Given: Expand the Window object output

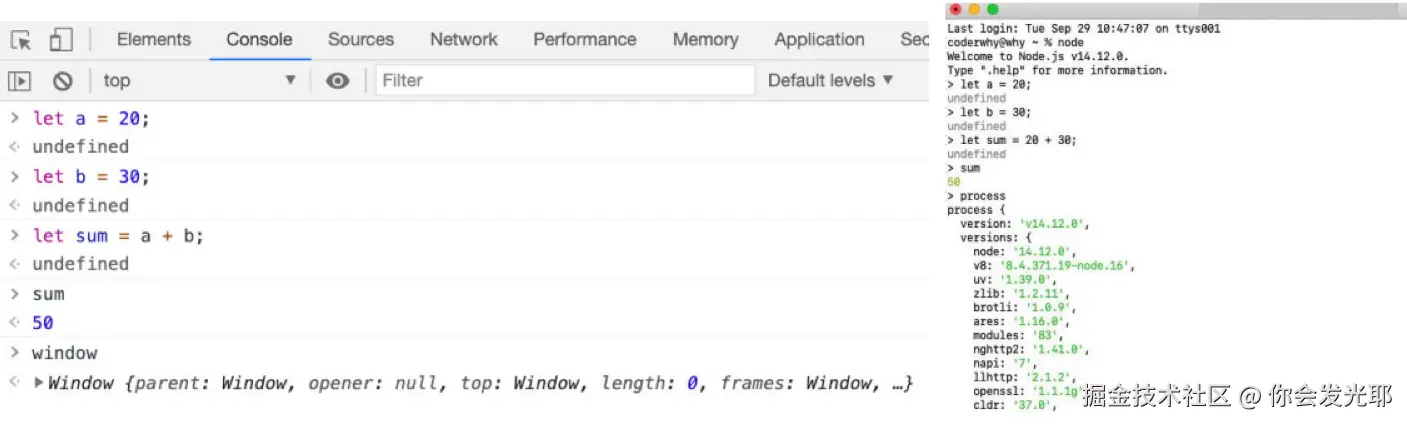Looking at the screenshot, I should pos(39,383).
